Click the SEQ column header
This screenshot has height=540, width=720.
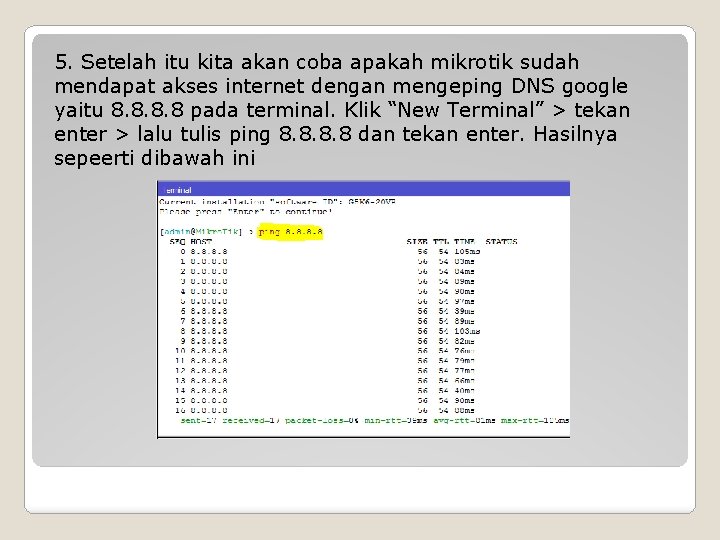pos(178,242)
